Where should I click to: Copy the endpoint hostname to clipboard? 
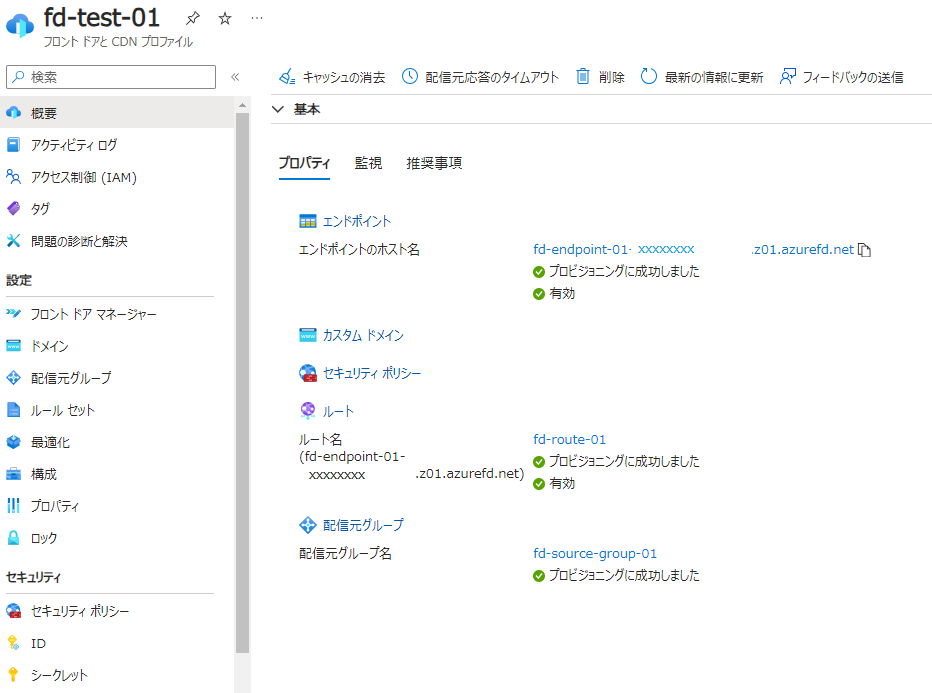pos(865,250)
